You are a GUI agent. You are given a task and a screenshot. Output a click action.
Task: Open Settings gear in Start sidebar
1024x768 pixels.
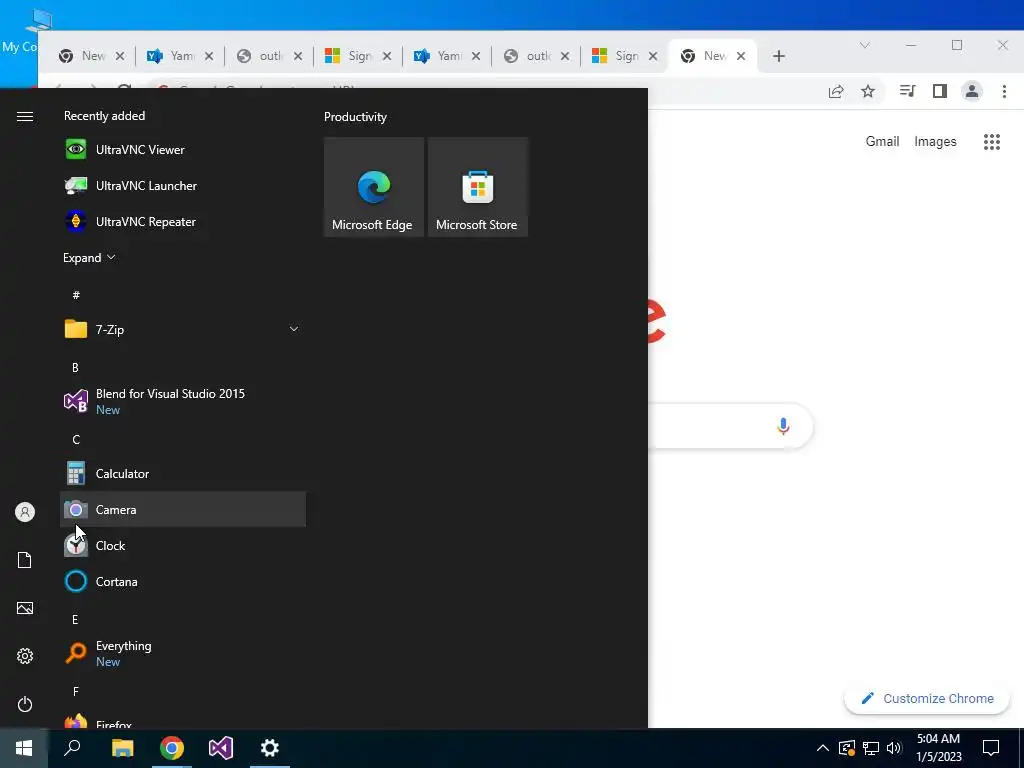click(25, 656)
